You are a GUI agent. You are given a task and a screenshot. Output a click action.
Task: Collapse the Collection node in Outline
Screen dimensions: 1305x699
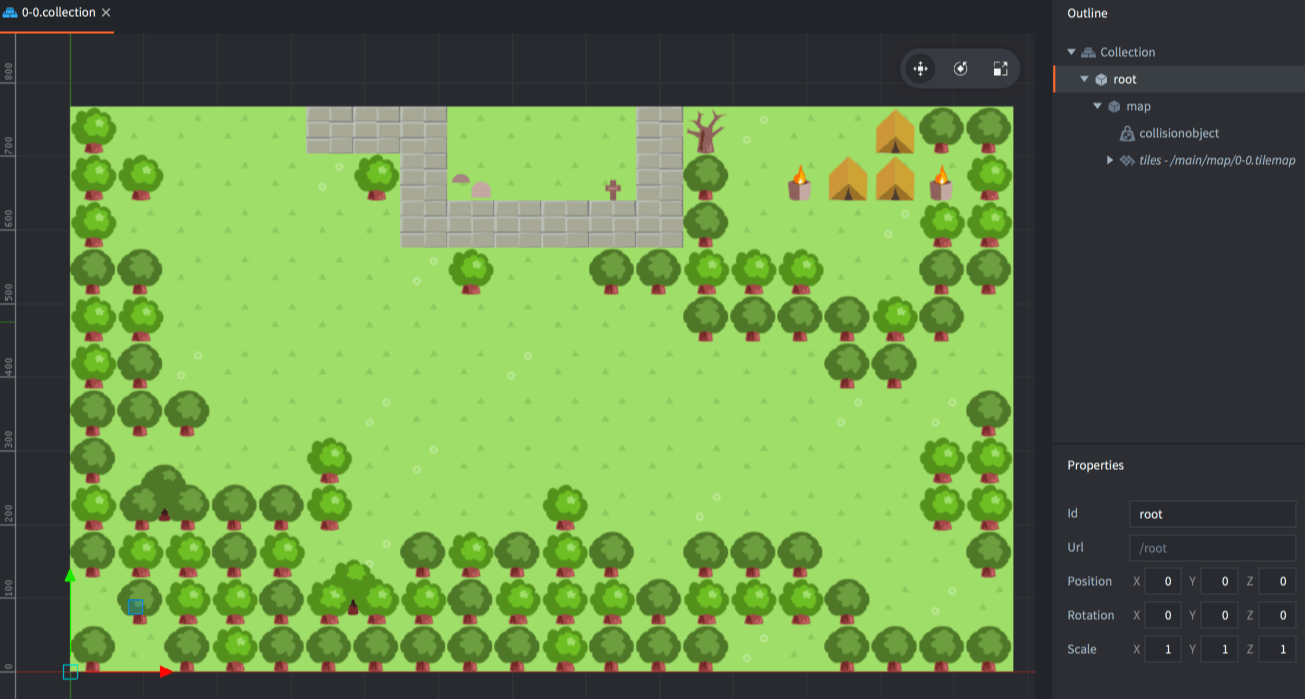coord(1072,52)
